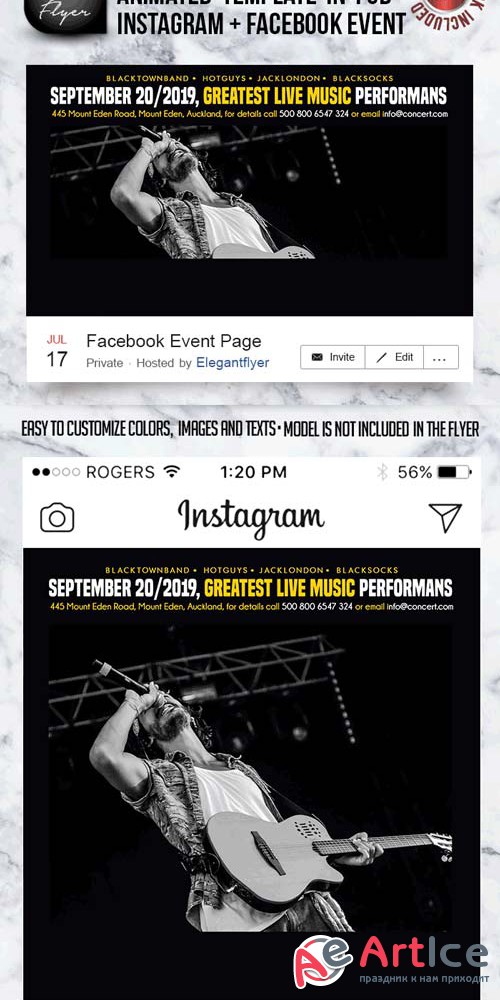
Task: Click the Invite button
Action: [x=333, y=357]
